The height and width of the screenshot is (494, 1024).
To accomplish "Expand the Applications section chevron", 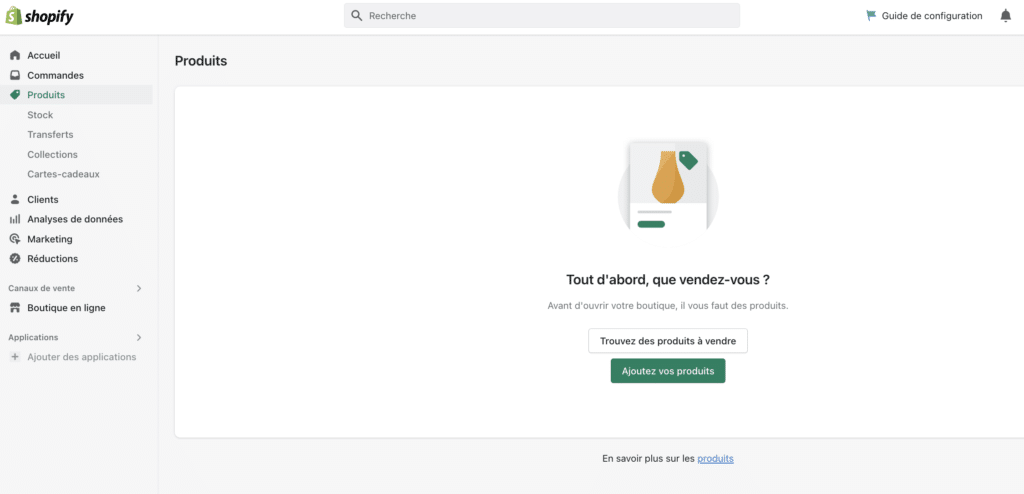I will pos(139,337).
